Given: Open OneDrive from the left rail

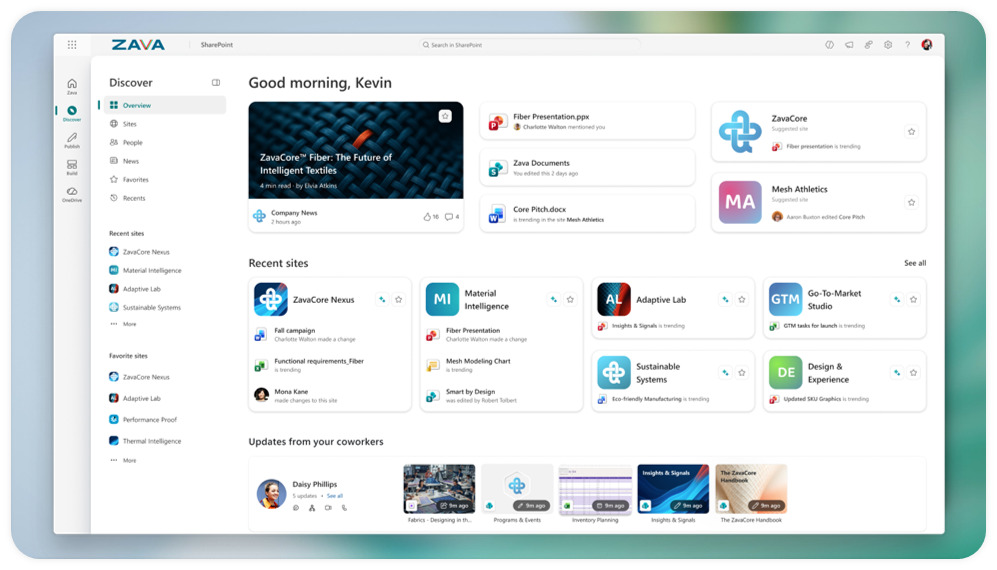Looking at the screenshot, I should pyautogui.click(x=72, y=193).
